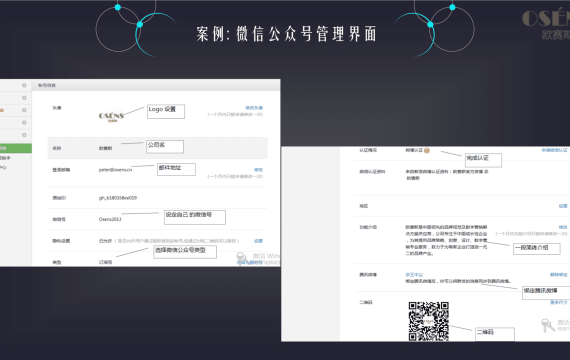Click the QR code image

429,321
